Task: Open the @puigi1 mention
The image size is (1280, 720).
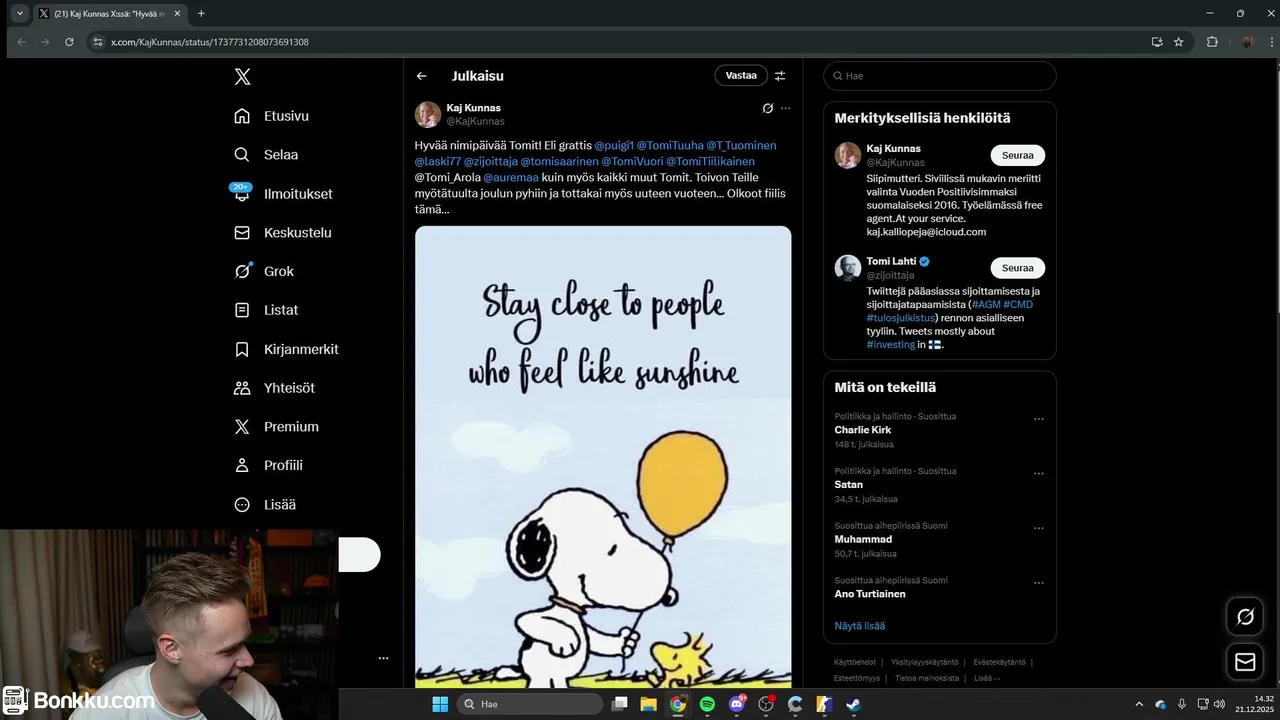Action: (614, 146)
